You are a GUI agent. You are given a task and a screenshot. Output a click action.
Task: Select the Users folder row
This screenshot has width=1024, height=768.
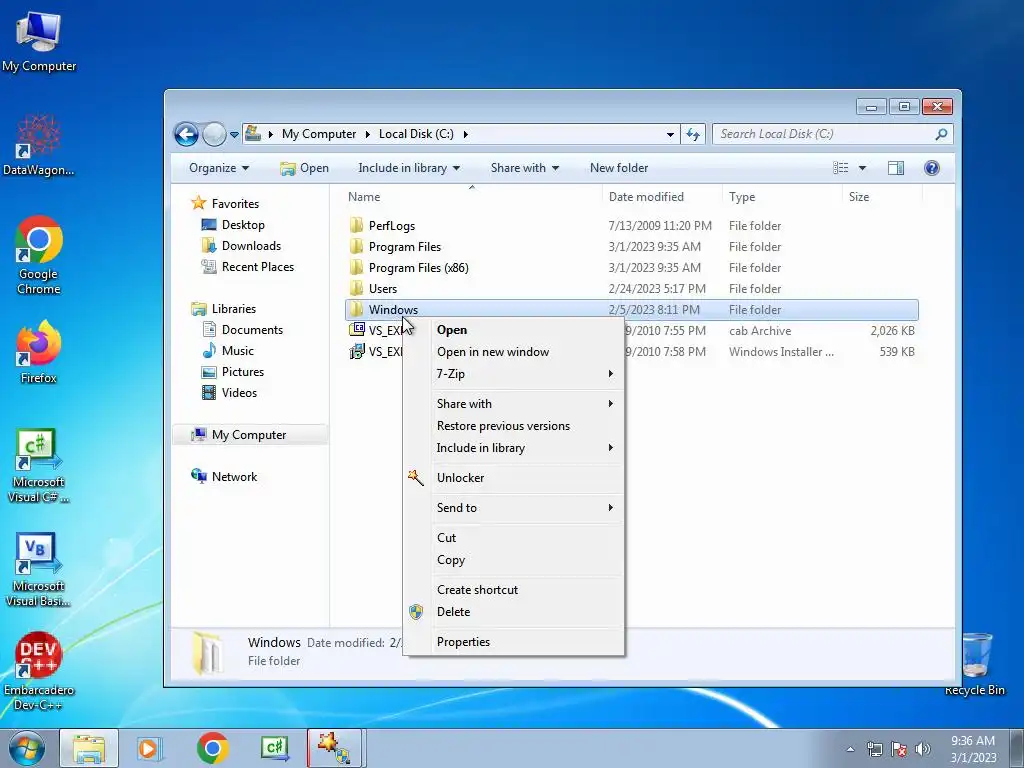pyautogui.click(x=632, y=289)
